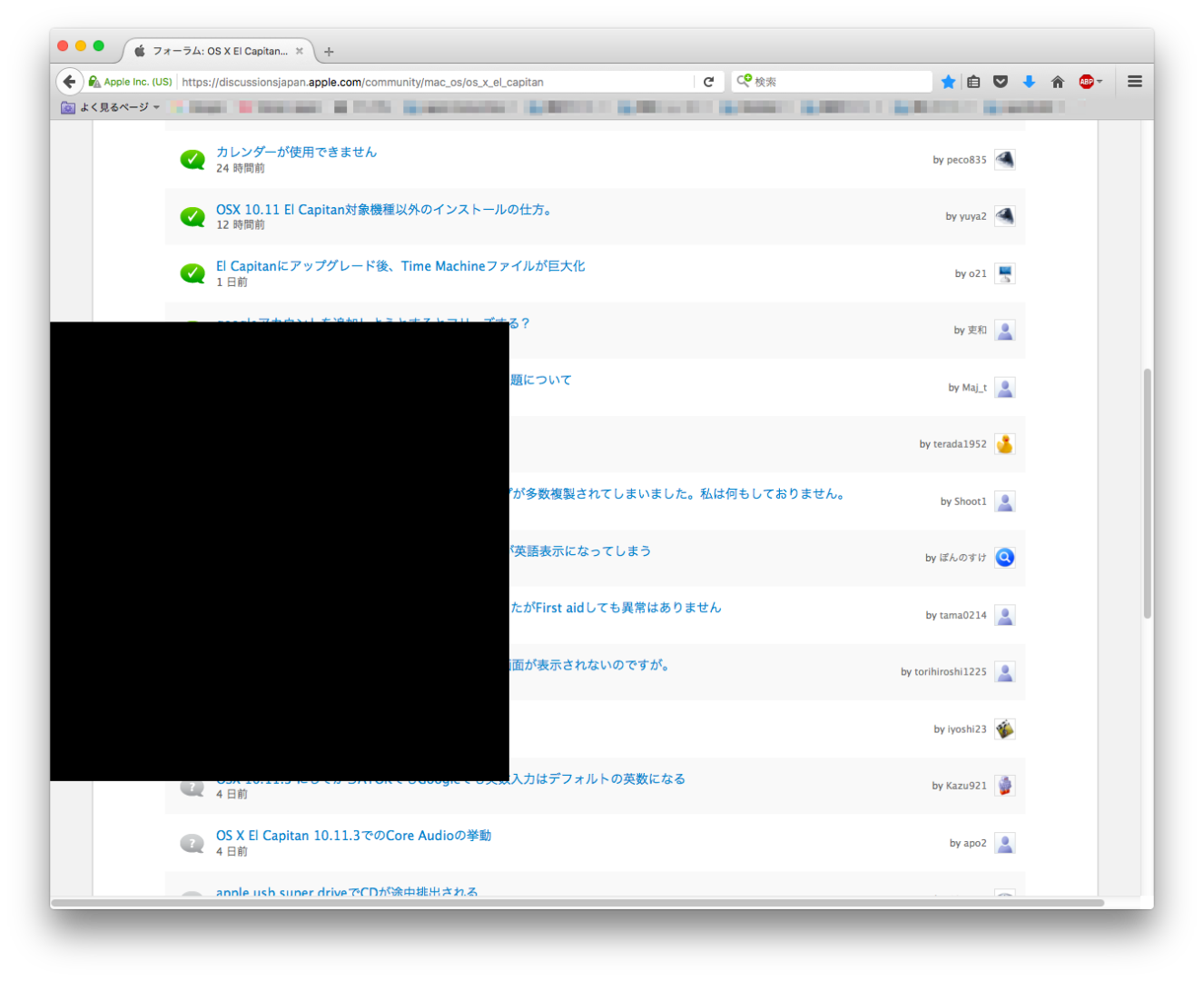Screen dimensions: 1204x981
Task: Click the Adblock Plus ABP icon
Action: (x=1086, y=82)
